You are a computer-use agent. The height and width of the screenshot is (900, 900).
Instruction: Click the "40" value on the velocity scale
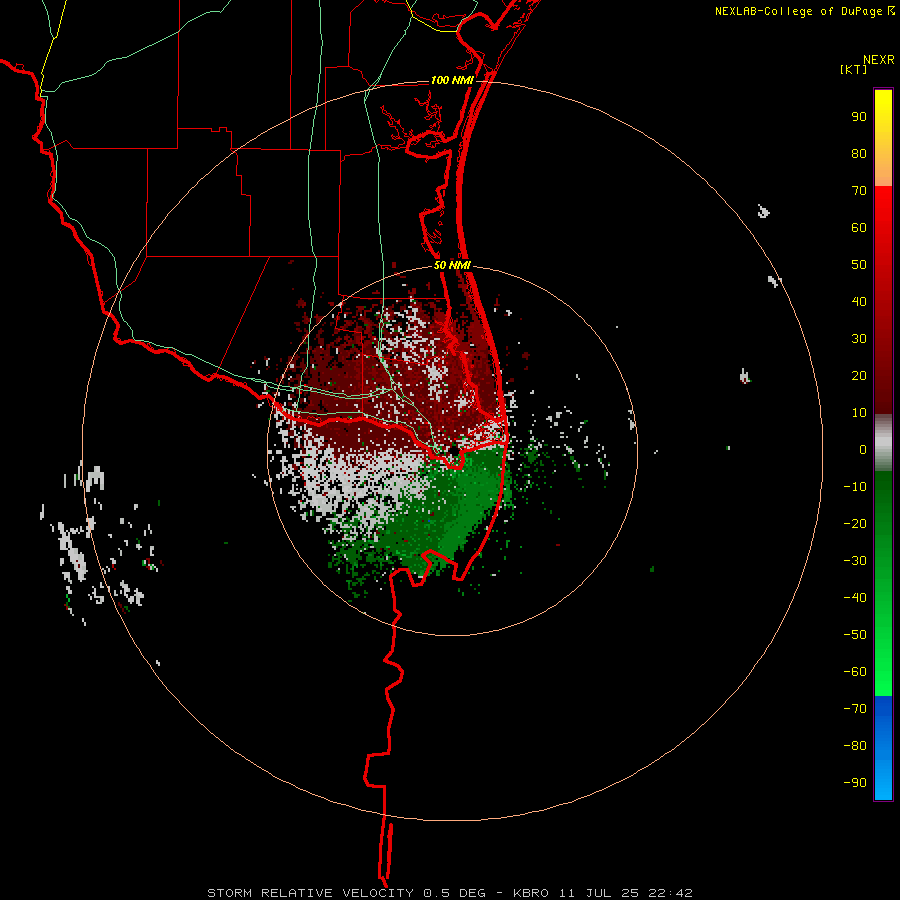tap(859, 302)
